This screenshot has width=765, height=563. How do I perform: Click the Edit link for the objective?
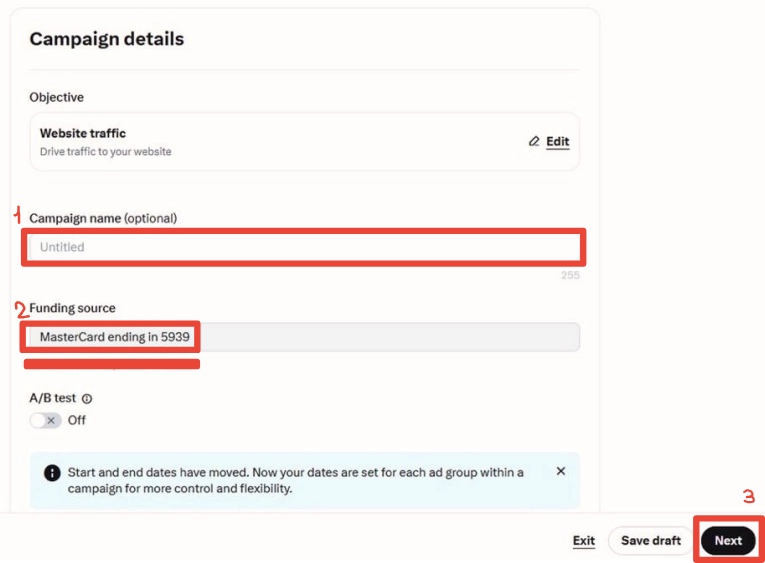(x=558, y=141)
